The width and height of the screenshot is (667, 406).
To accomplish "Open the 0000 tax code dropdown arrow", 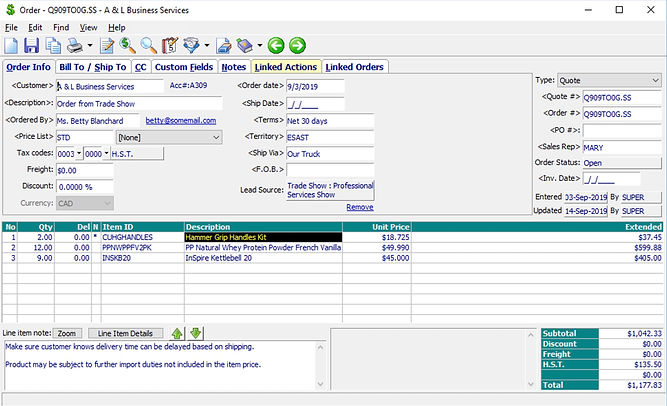I will coord(106,153).
